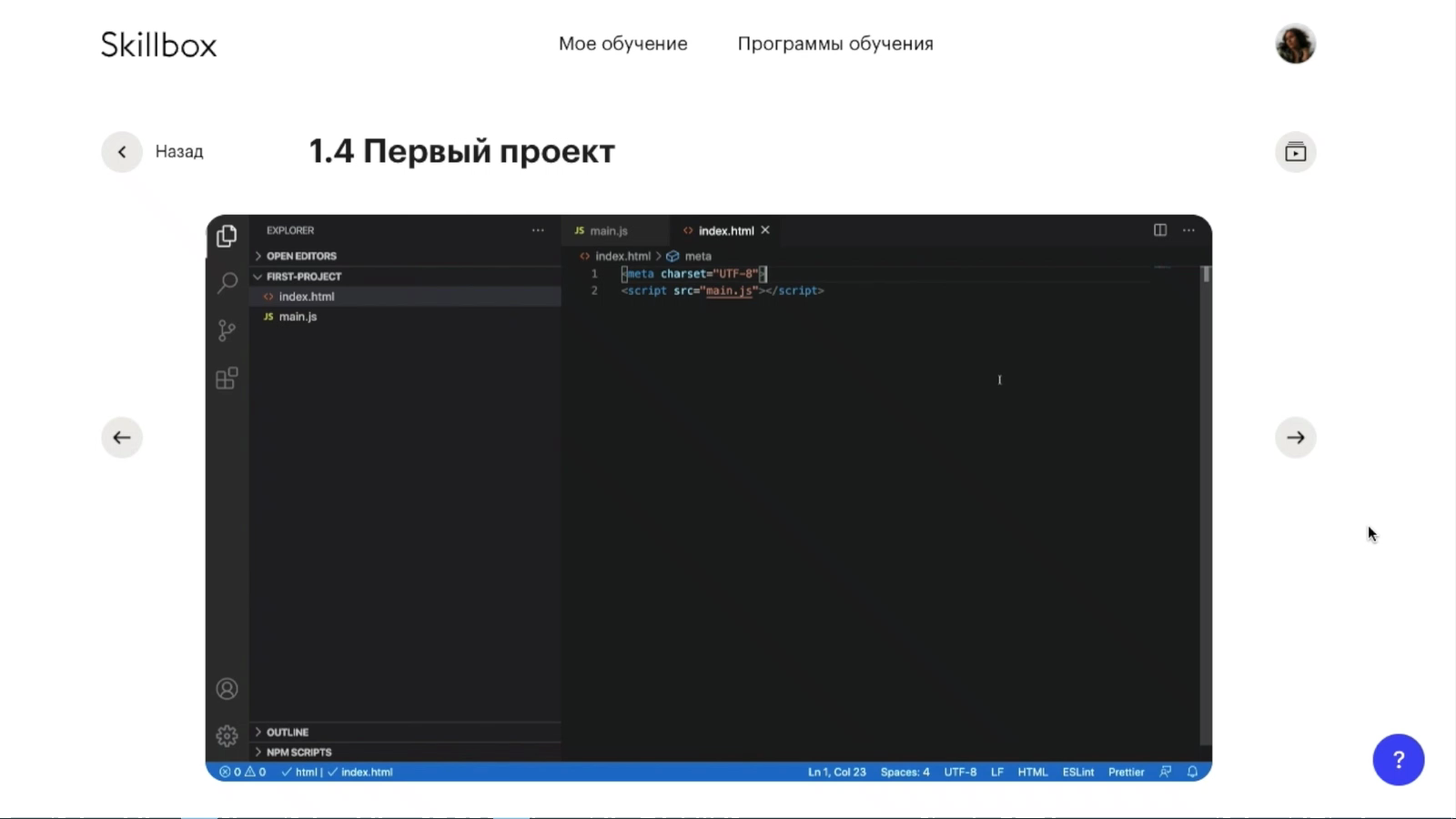
Task: Open the Extensions icon in the activity bar
Action: pos(227,378)
